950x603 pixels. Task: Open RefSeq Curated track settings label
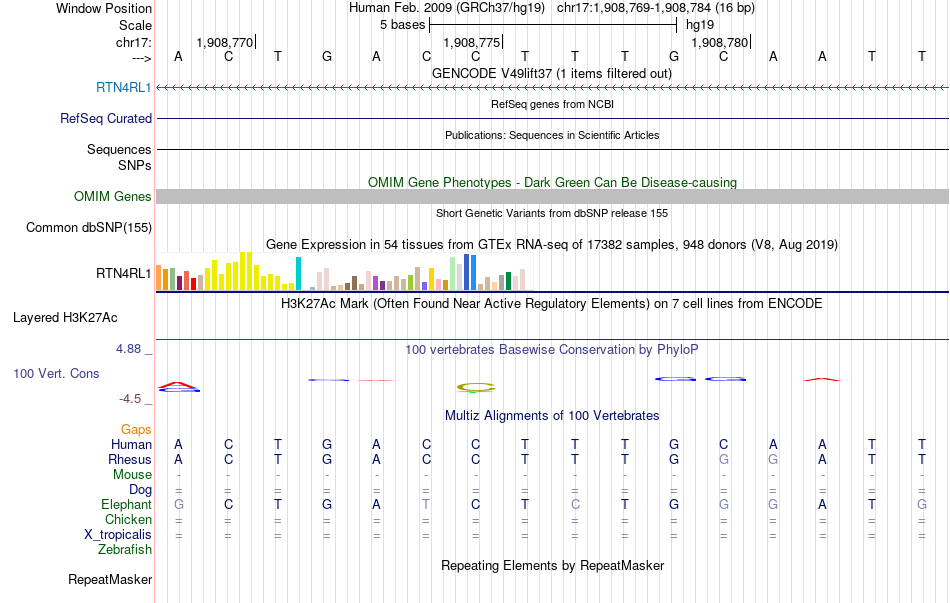click(106, 118)
